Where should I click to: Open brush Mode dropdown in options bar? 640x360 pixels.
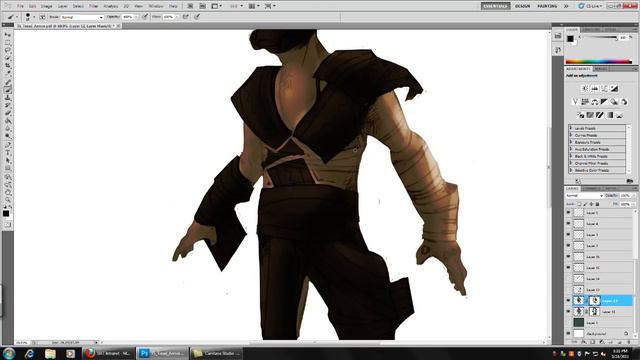coord(82,17)
